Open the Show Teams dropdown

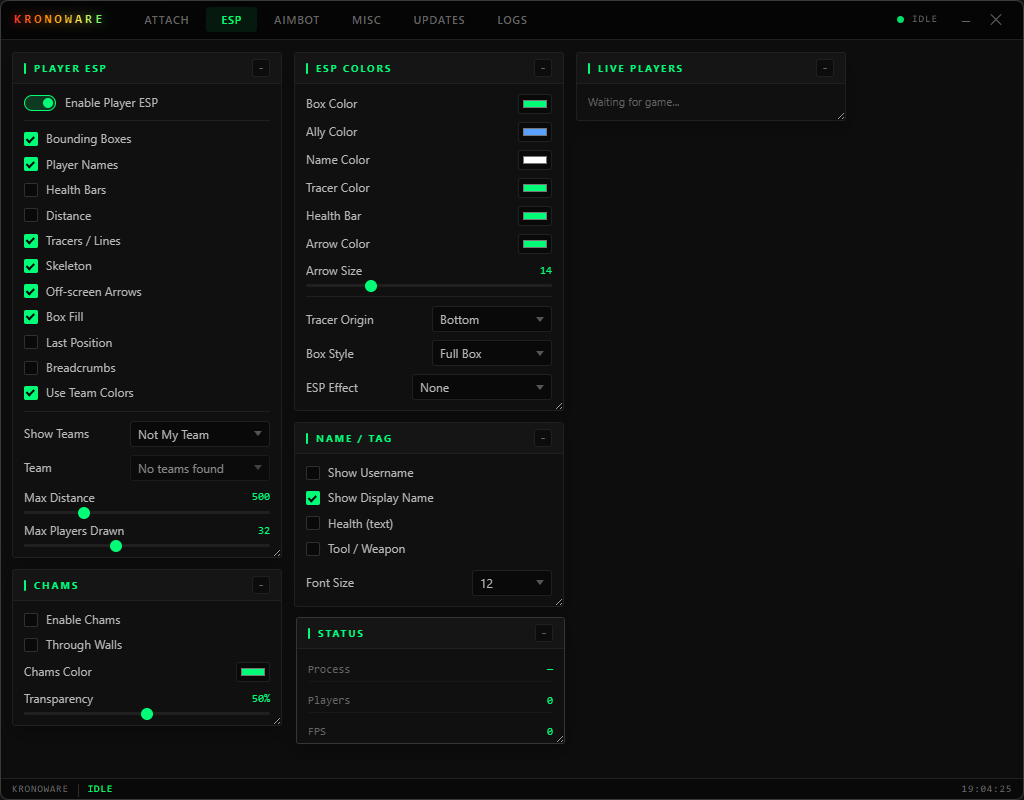200,434
